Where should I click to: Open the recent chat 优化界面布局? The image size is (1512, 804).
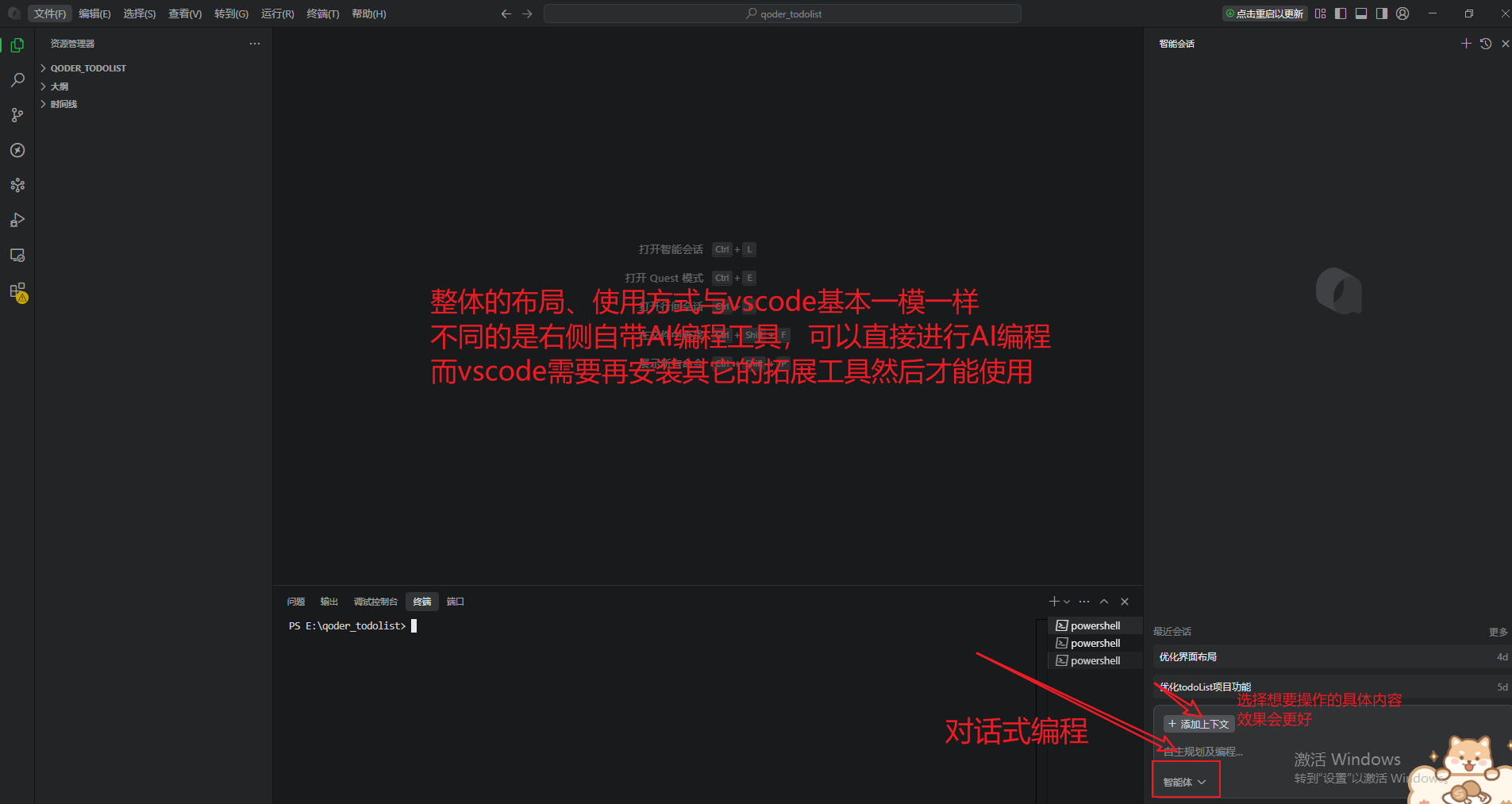[x=1333, y=657]
